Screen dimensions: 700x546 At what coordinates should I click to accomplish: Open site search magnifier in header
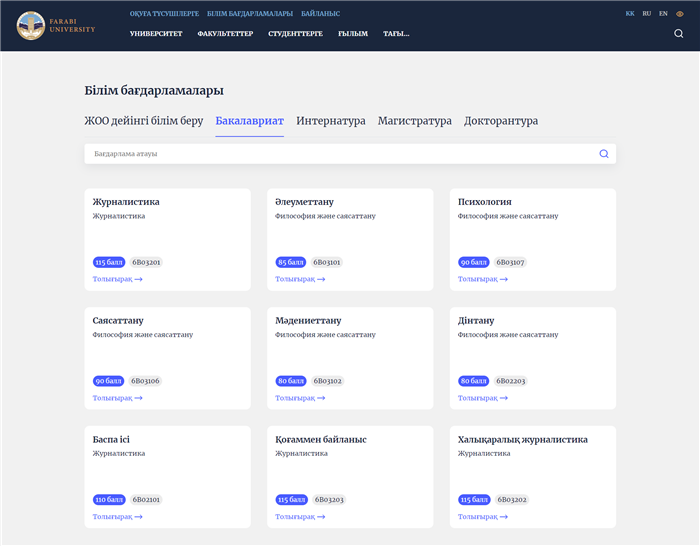(679, 33)
